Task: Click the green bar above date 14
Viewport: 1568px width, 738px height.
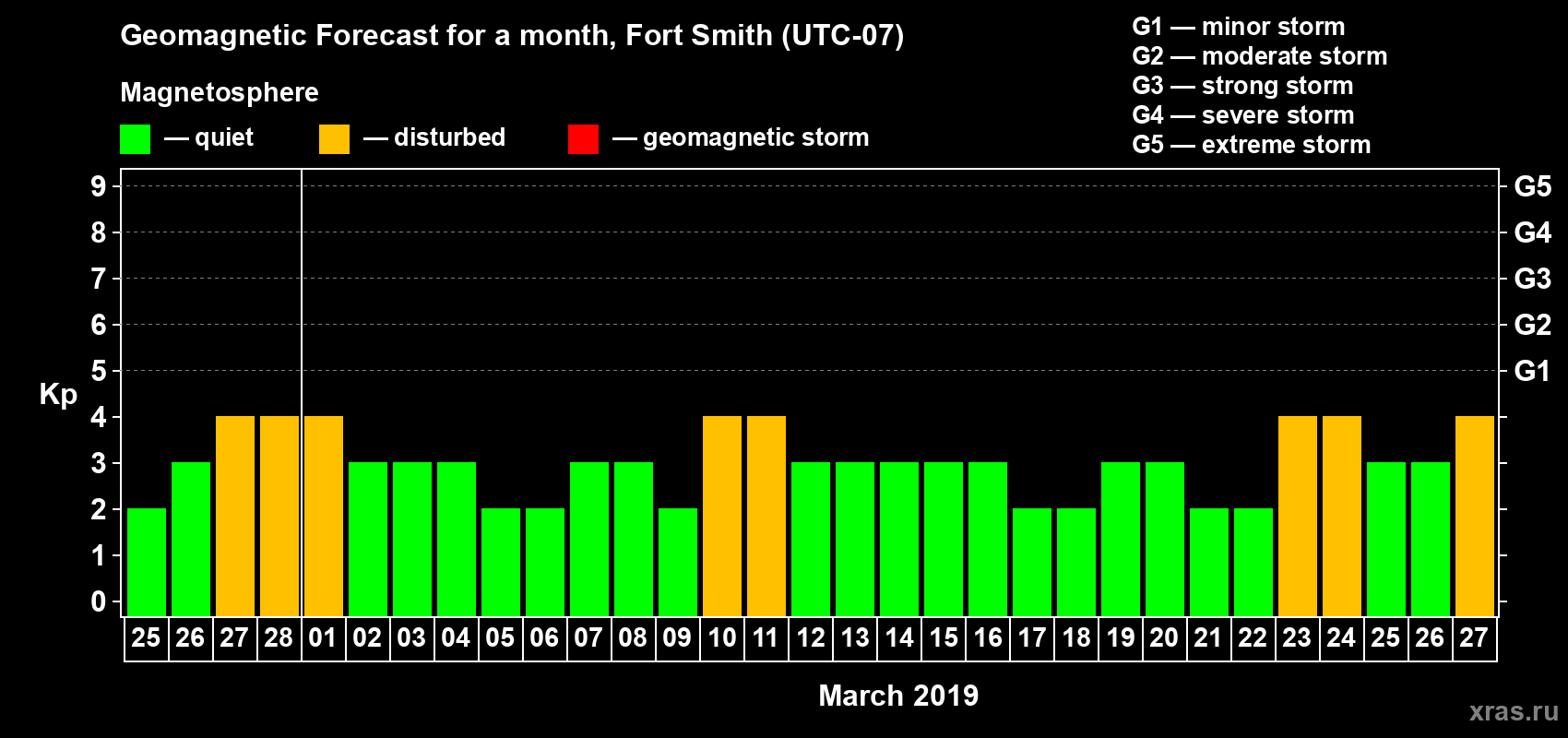Action: click(899, 539)
